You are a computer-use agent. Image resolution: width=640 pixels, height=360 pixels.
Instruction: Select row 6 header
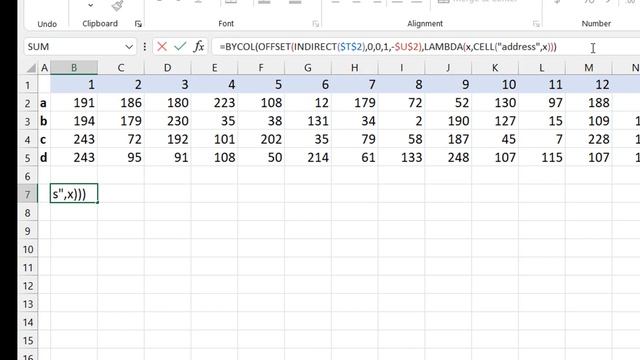28,176
